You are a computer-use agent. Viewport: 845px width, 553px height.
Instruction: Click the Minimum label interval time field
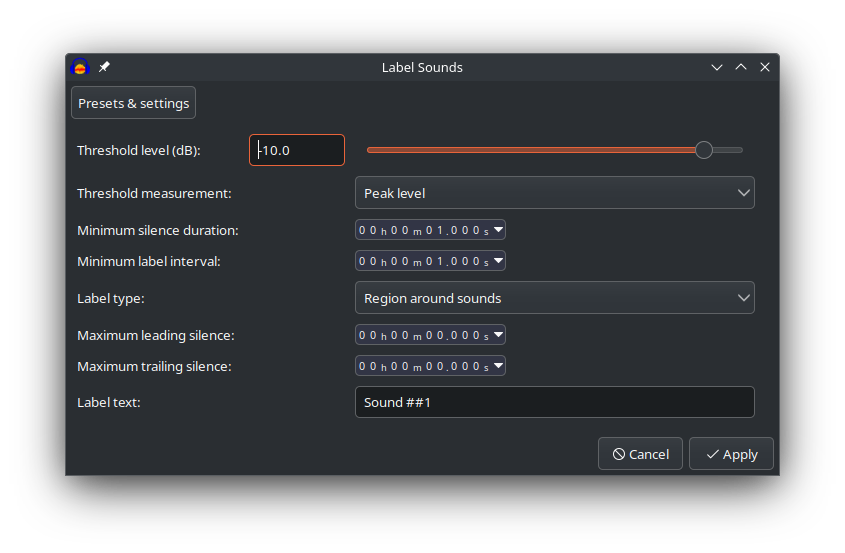tap(422, 261)
